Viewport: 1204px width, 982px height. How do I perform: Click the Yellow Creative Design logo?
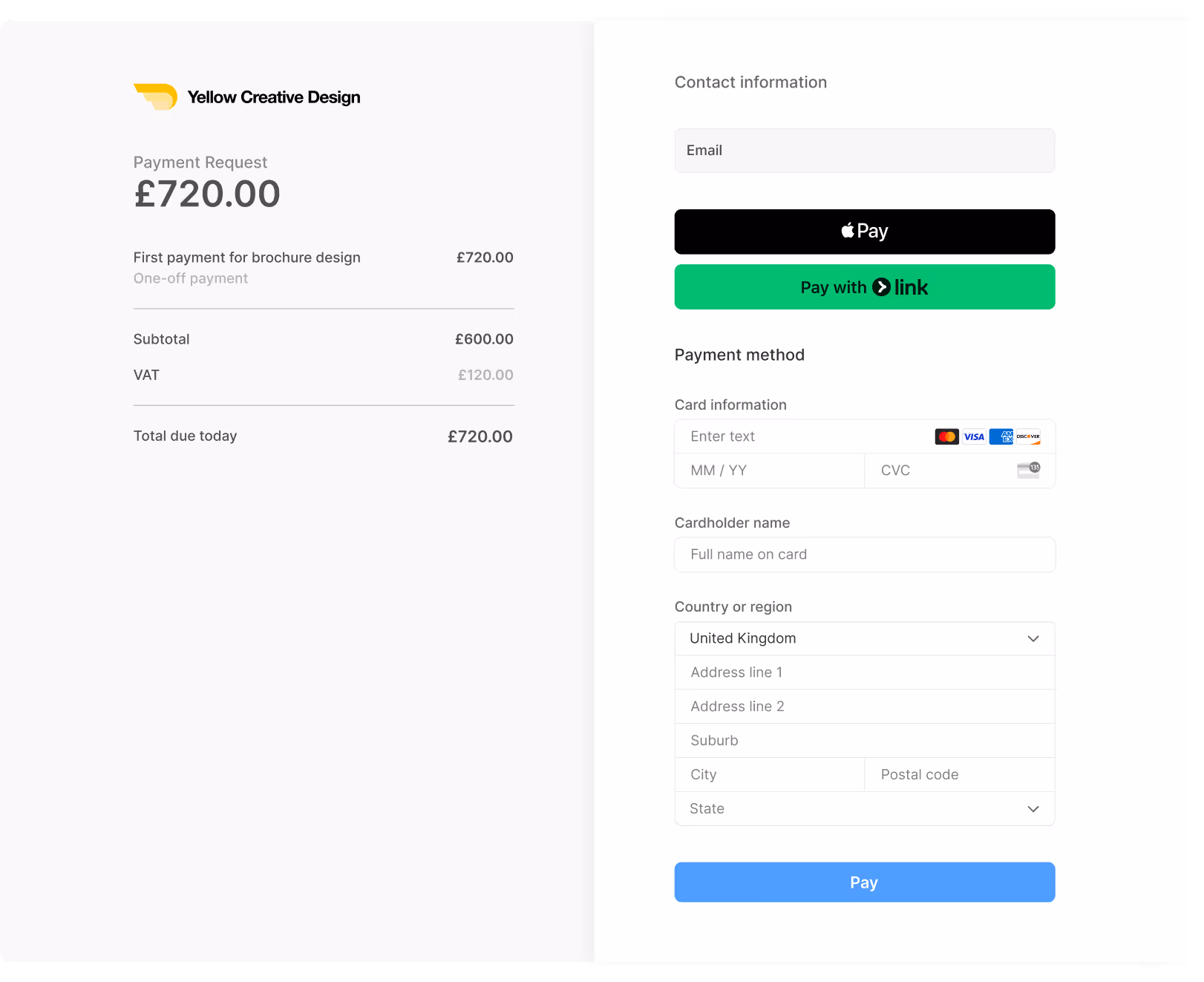[155, 96]
